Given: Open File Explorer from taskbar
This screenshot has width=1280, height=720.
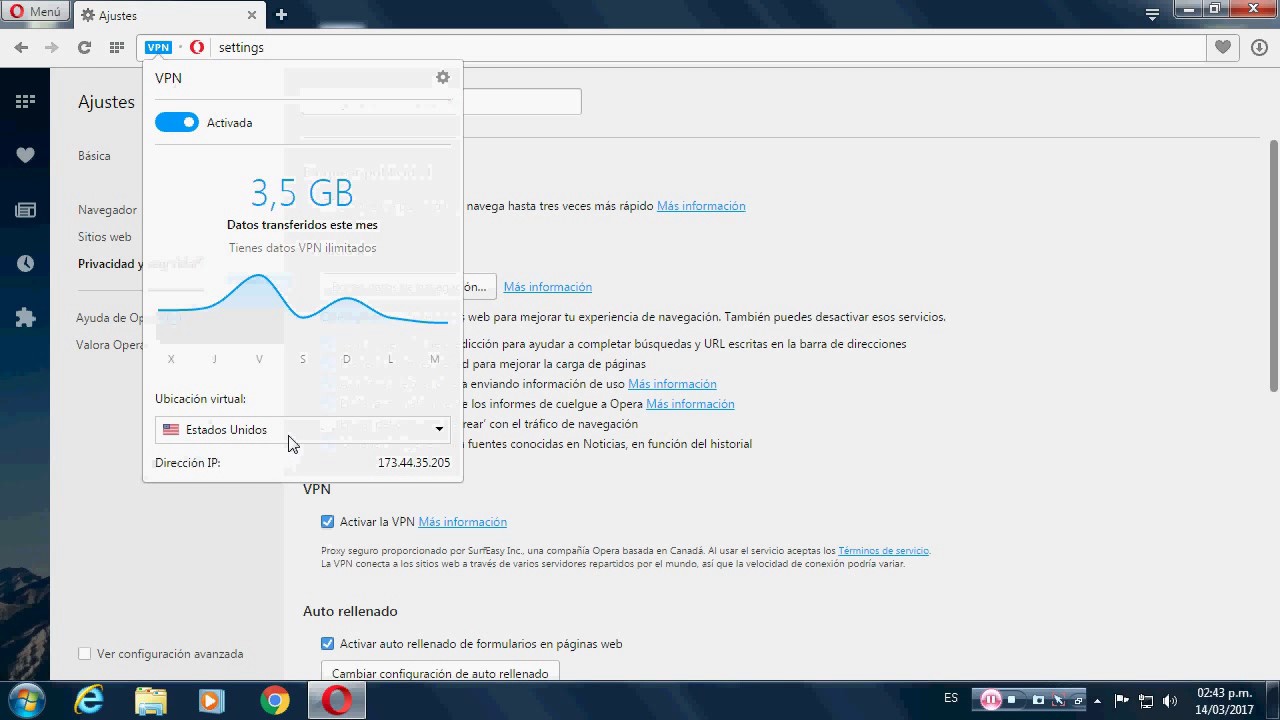Looking at the screenshot, I should click(x=150, y=700).
